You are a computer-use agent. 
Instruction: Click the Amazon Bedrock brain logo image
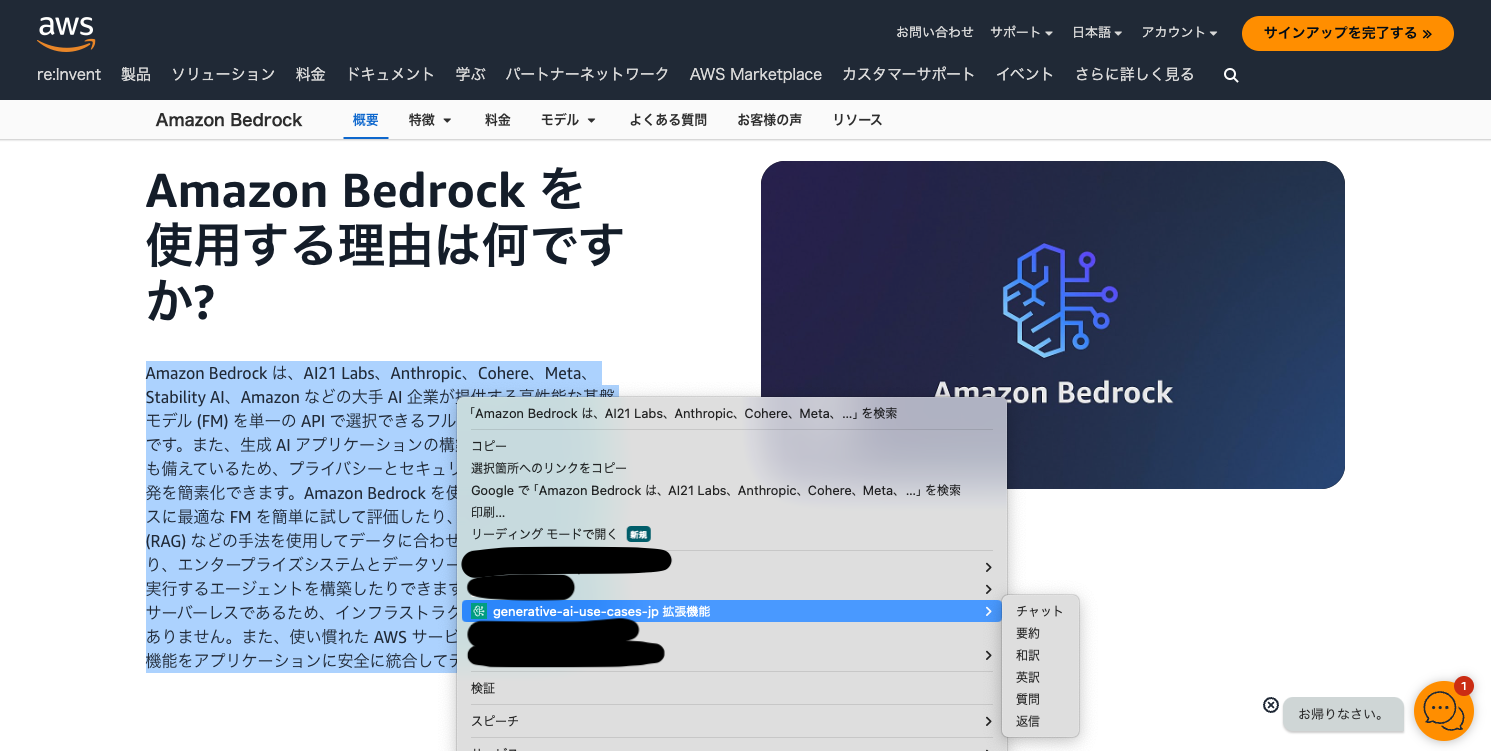pyautogui.click(x=1059, y=301)
